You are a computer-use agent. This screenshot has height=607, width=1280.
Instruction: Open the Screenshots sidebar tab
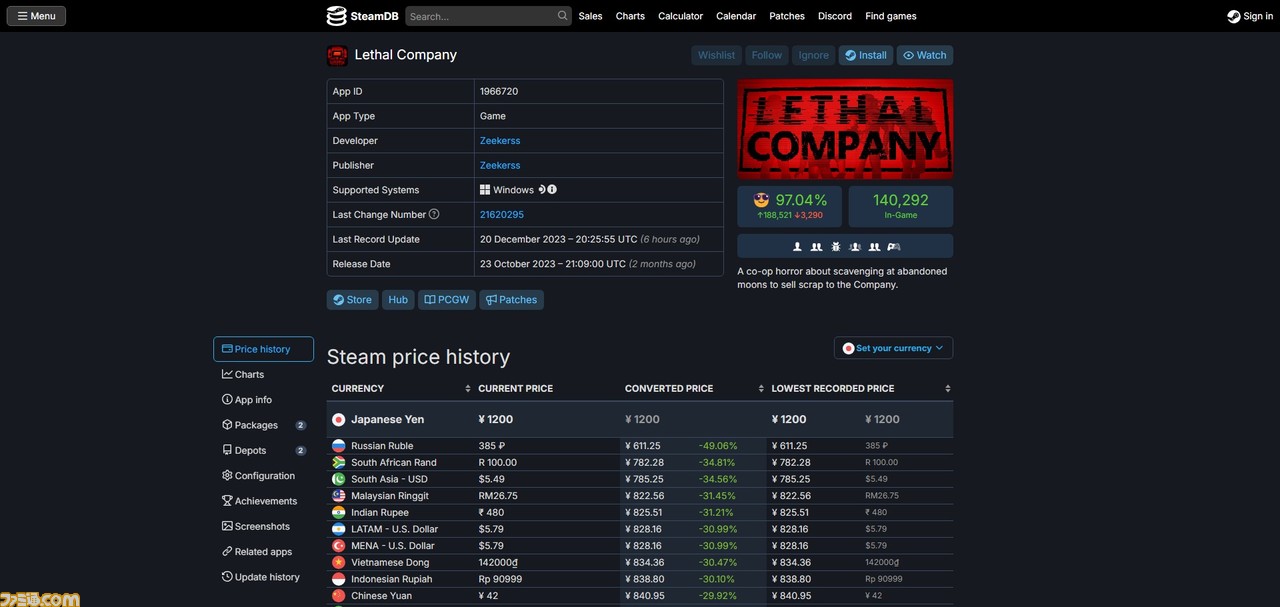[x=263, y=526]
